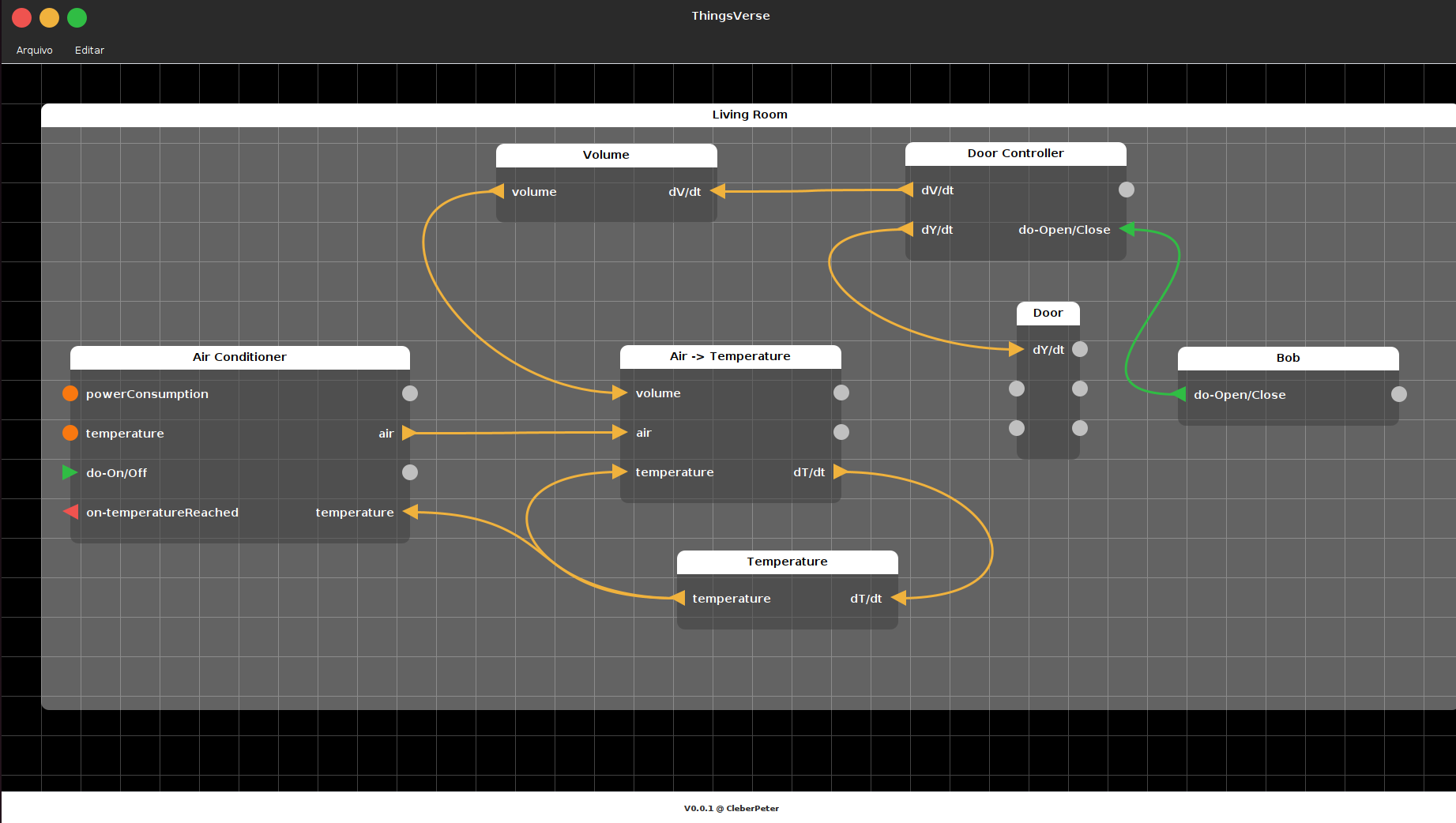Toggle the volume output socket on Air -> Temperature

coord(841,393)
